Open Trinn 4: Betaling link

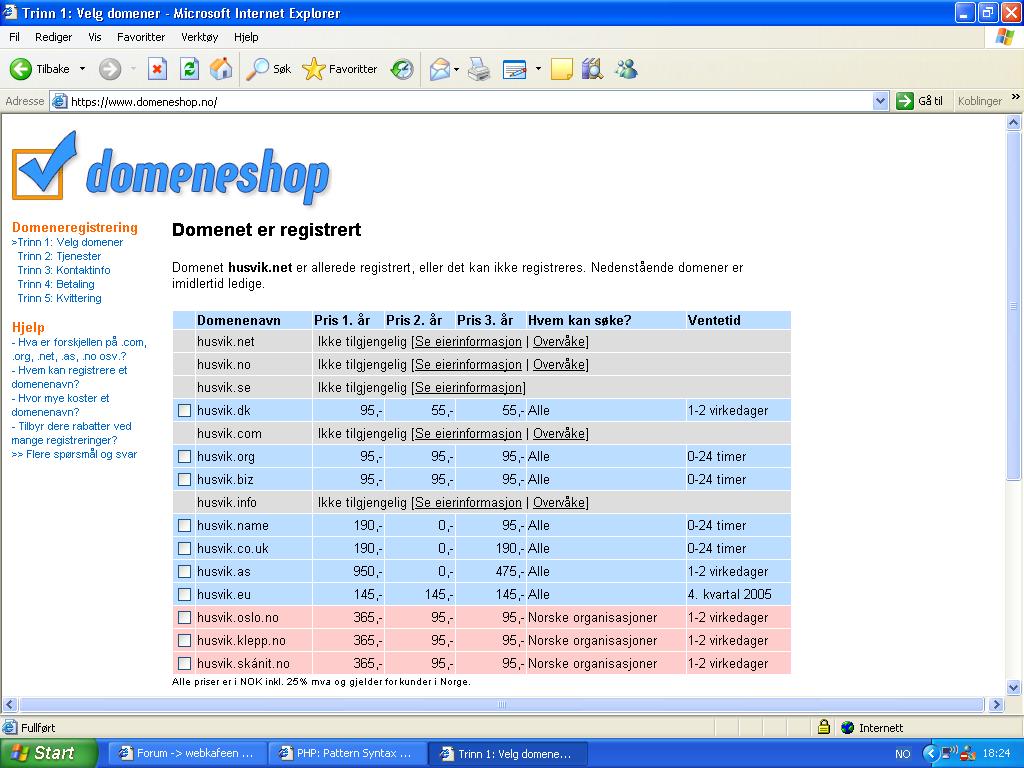pos(56,284)
